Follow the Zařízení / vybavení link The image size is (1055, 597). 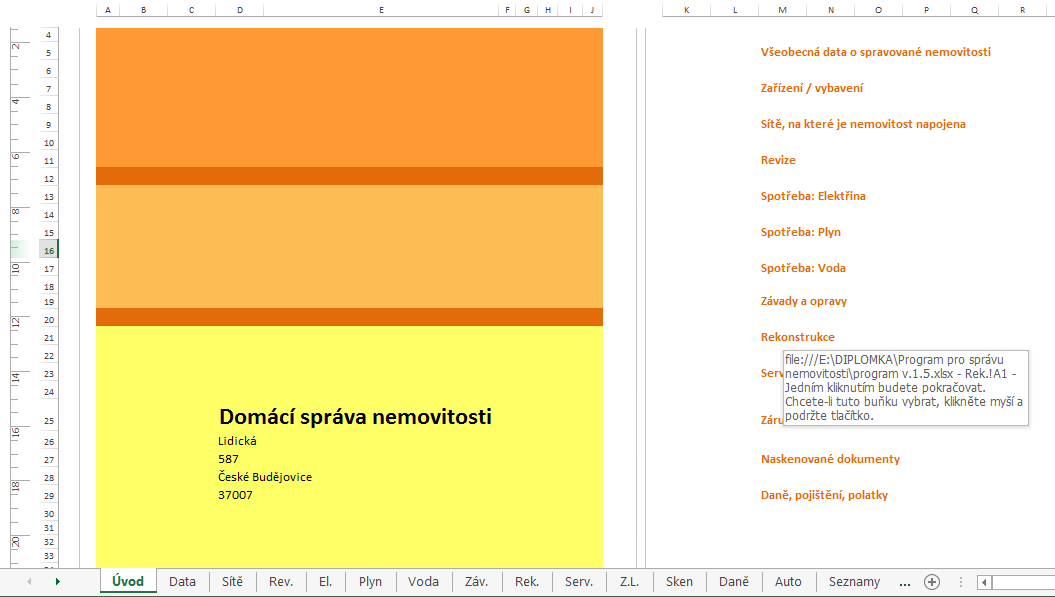click(811, 88)
